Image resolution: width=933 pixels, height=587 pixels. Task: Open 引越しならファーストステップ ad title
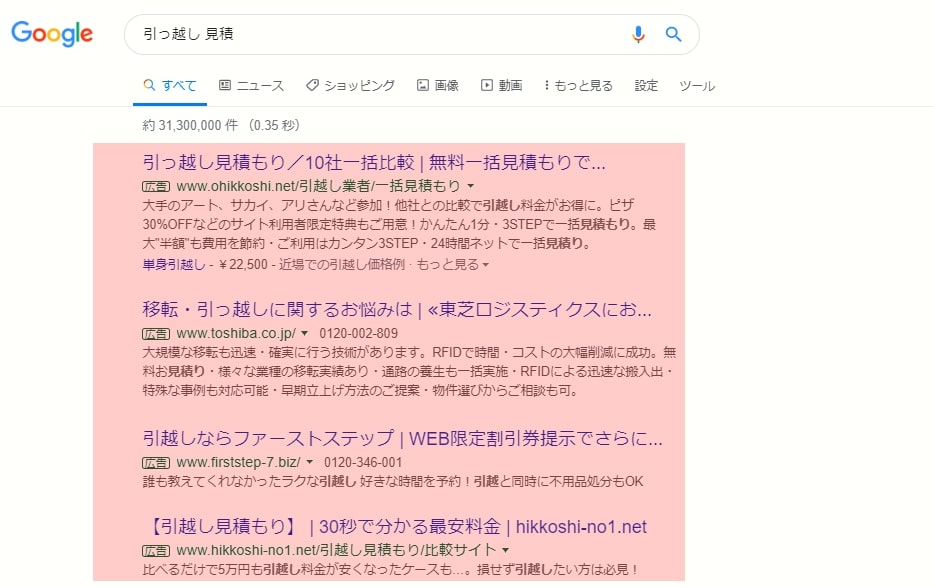coord(402,439)
